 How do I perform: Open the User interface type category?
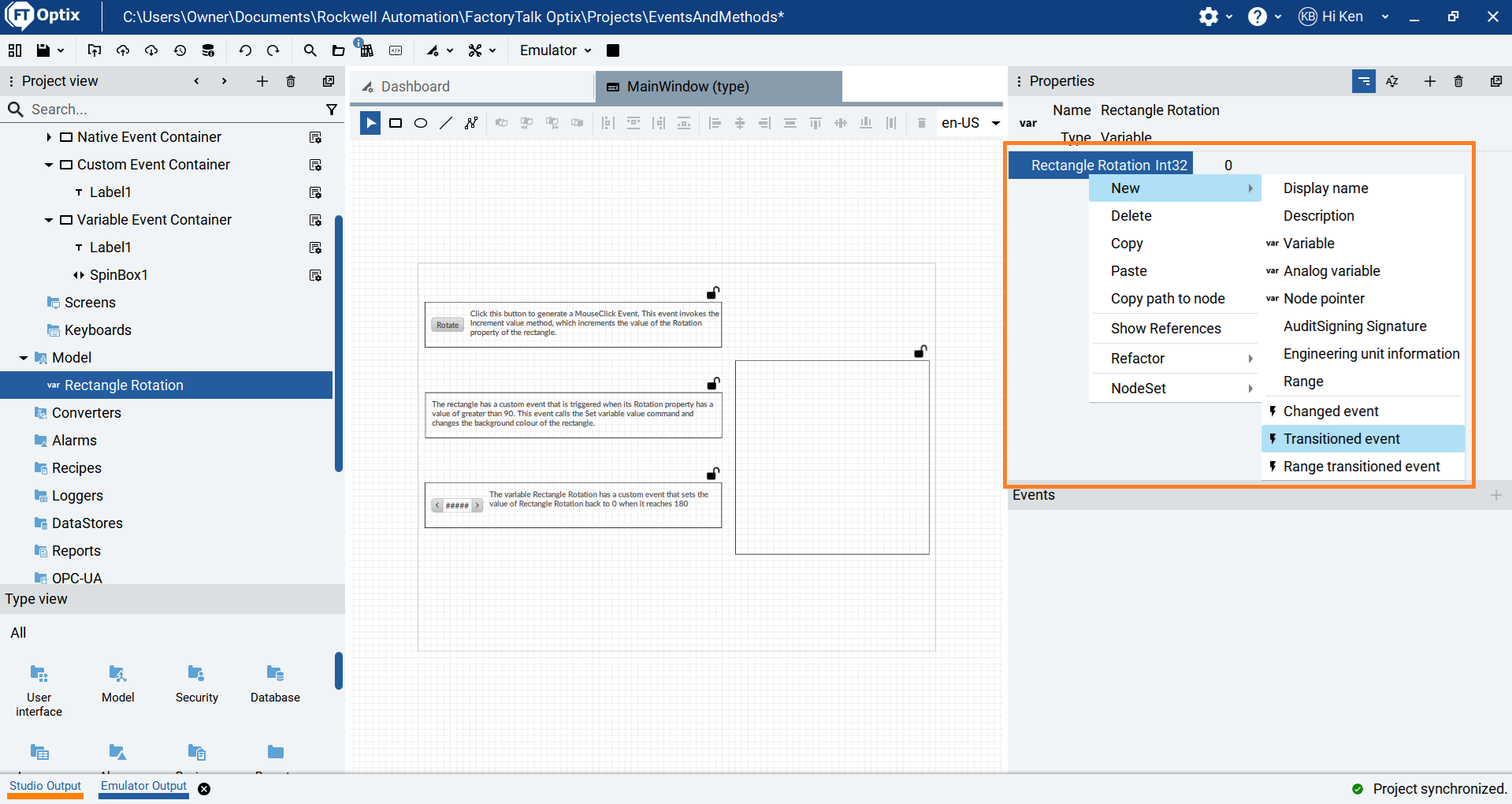[x=39, y=690]
